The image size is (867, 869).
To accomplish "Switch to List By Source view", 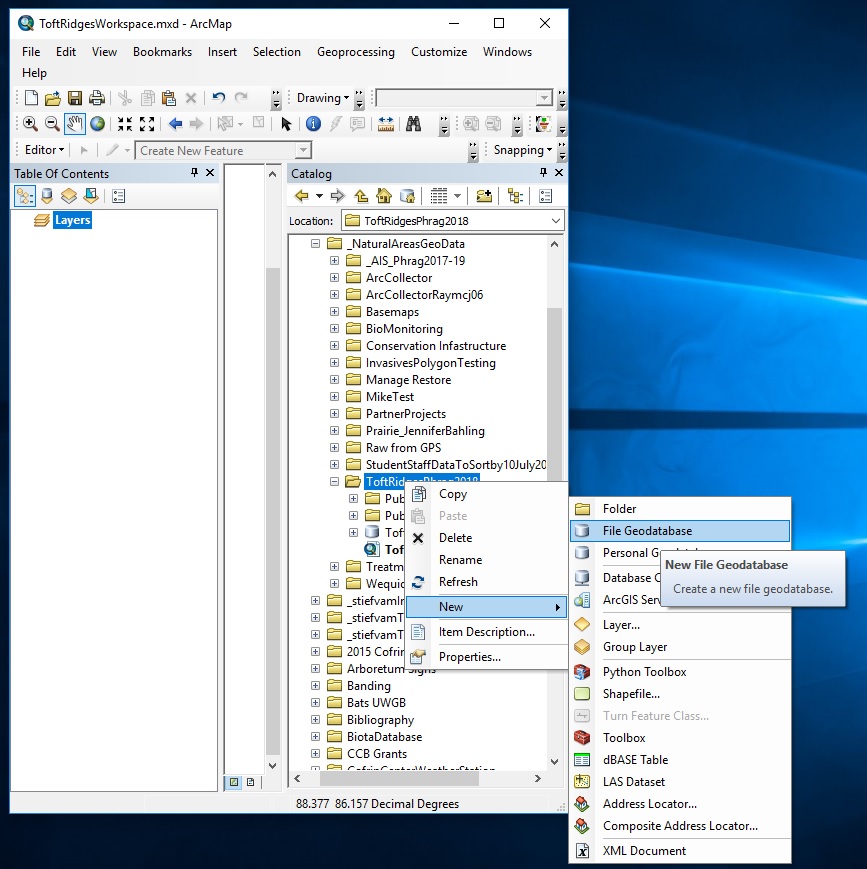I will pyautogui.click(x=47, y=197).
